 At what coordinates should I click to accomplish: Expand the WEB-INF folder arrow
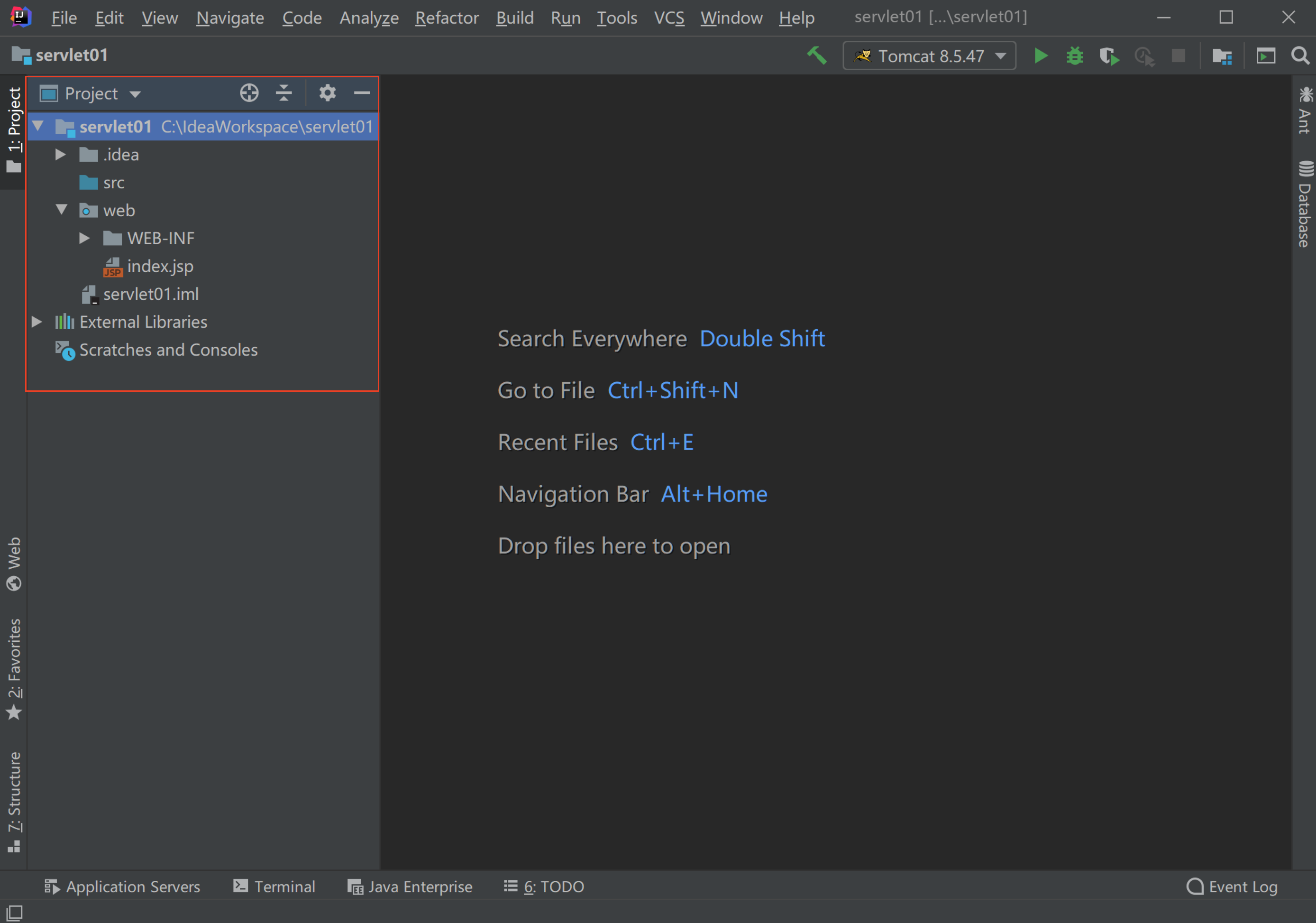pos(84,238)
